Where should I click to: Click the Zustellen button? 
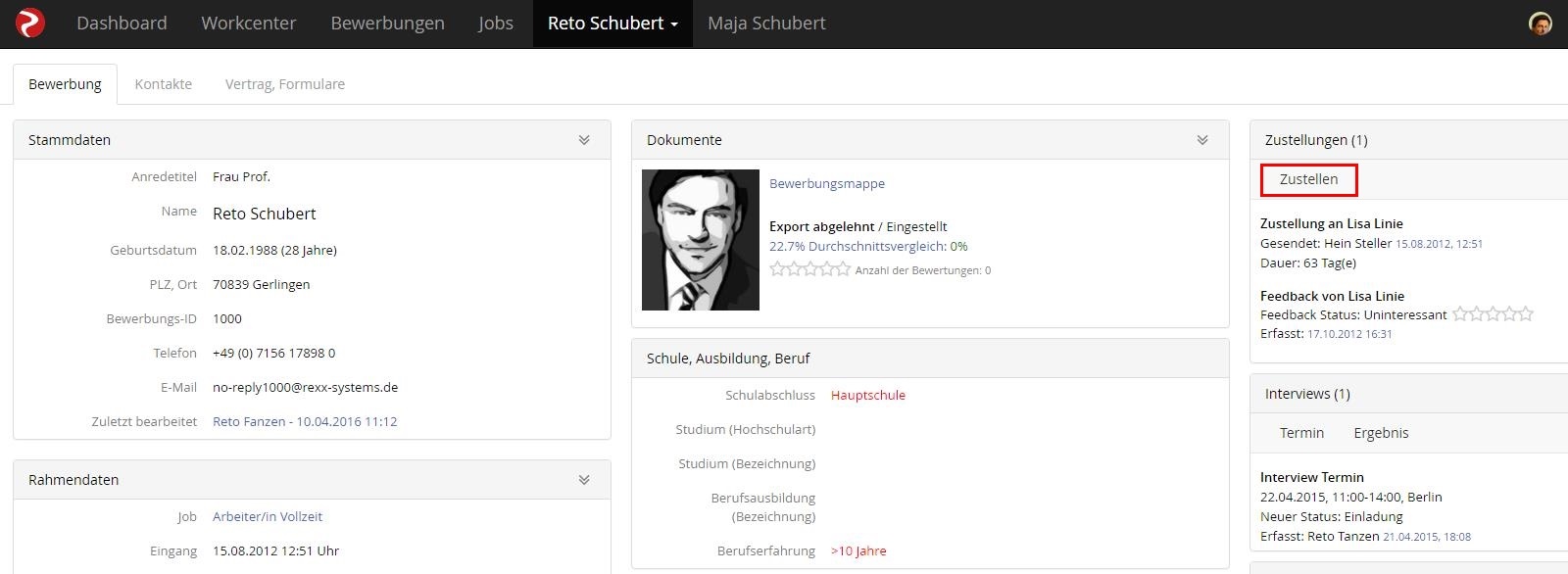pos(1308,179)
